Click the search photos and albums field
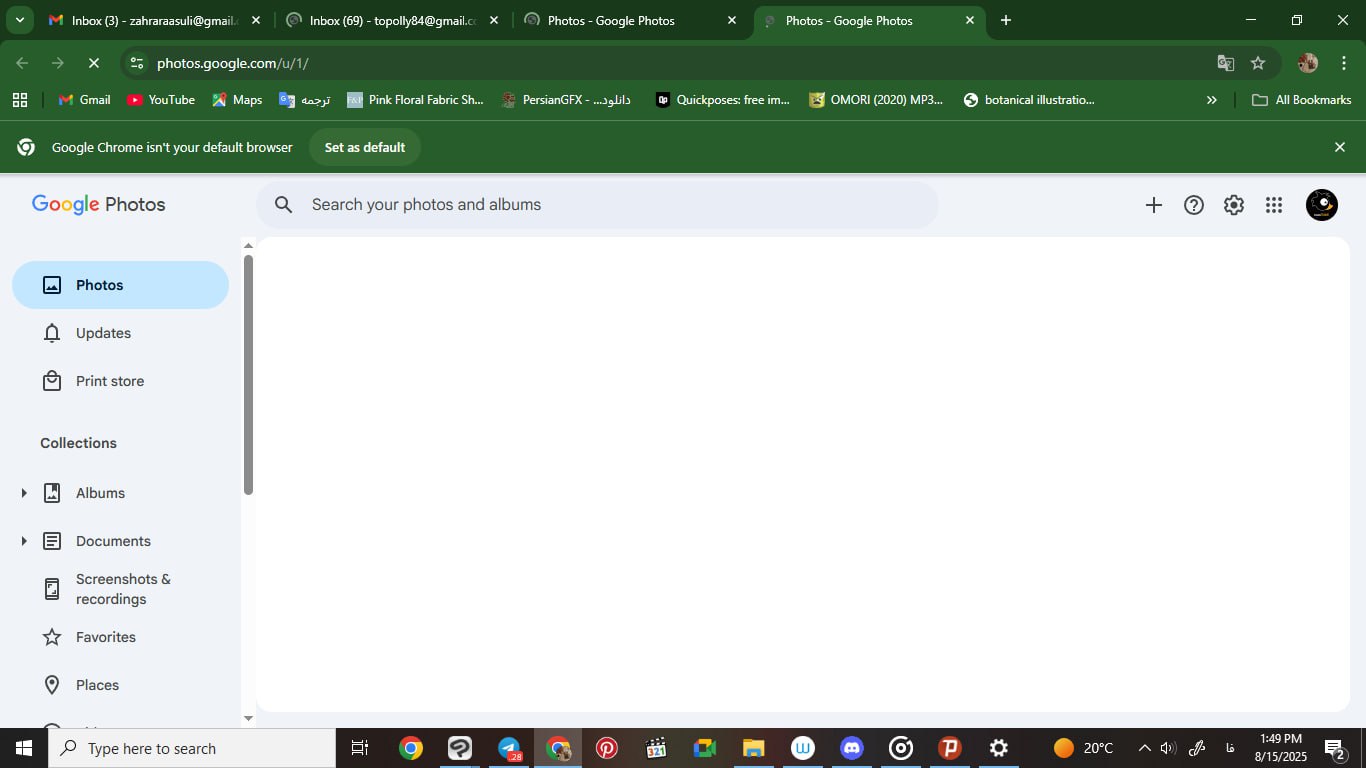Image resolution: width=1366 pixels, height=768 pixels. pos(600,205)
